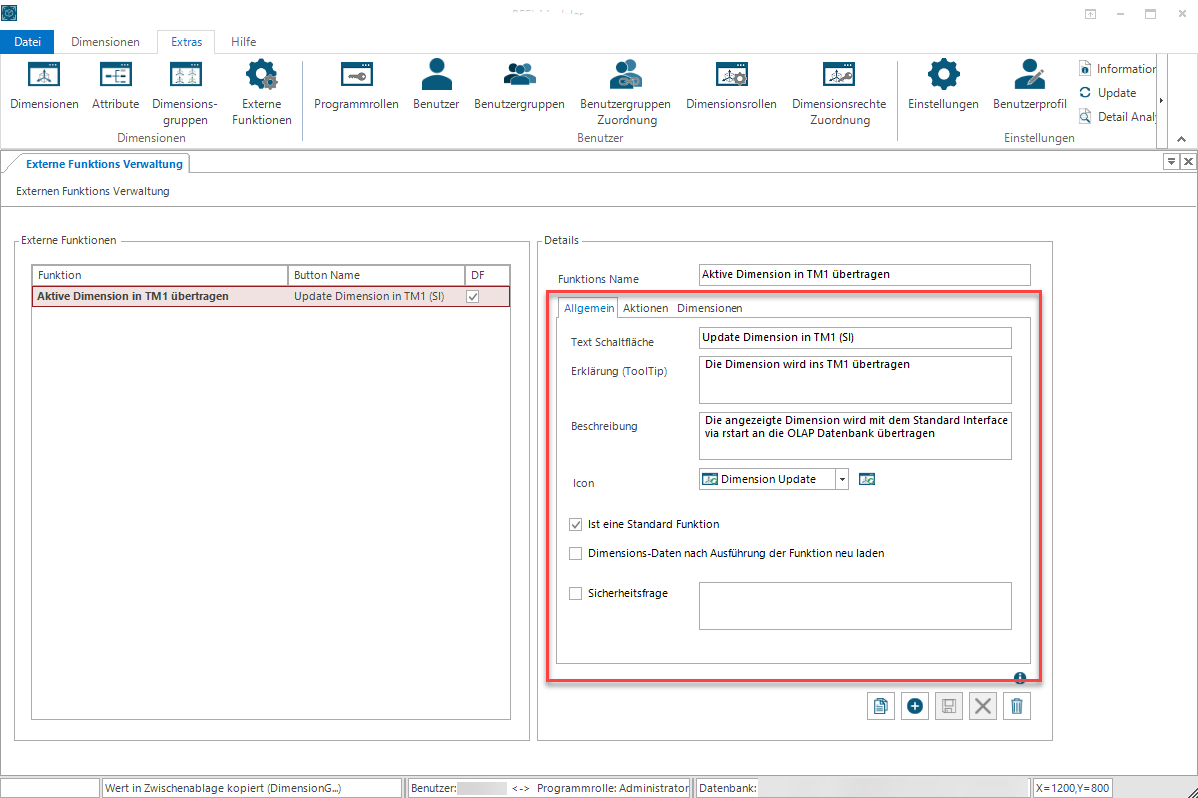The height and width of the screenshot is (798, 1198).
Task: Delete function with the trash button
Action: (x=1017, y=706)
